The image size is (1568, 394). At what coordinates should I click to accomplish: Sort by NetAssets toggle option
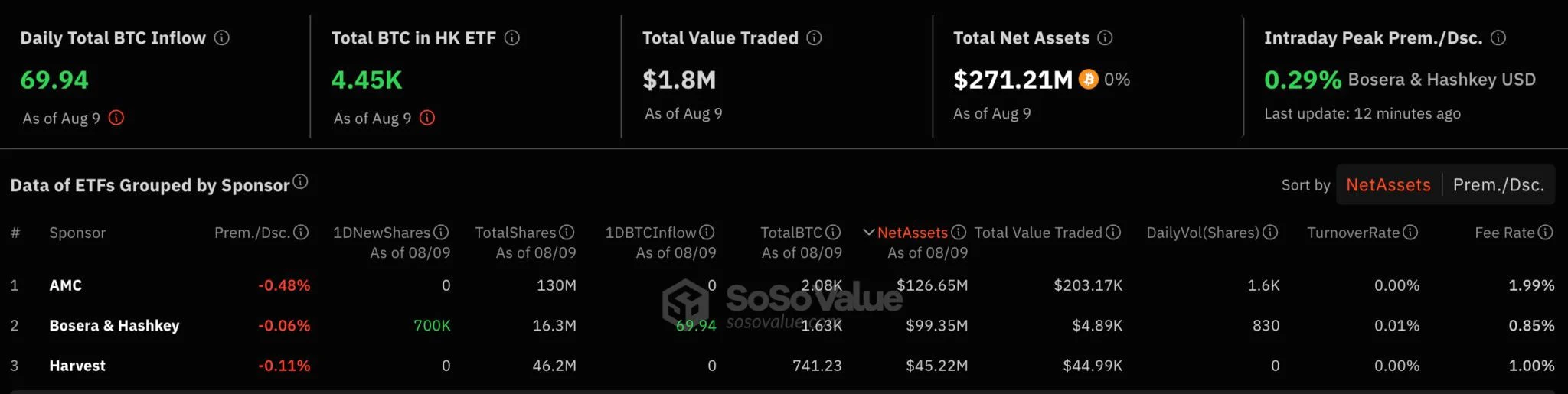(1388, 184)
